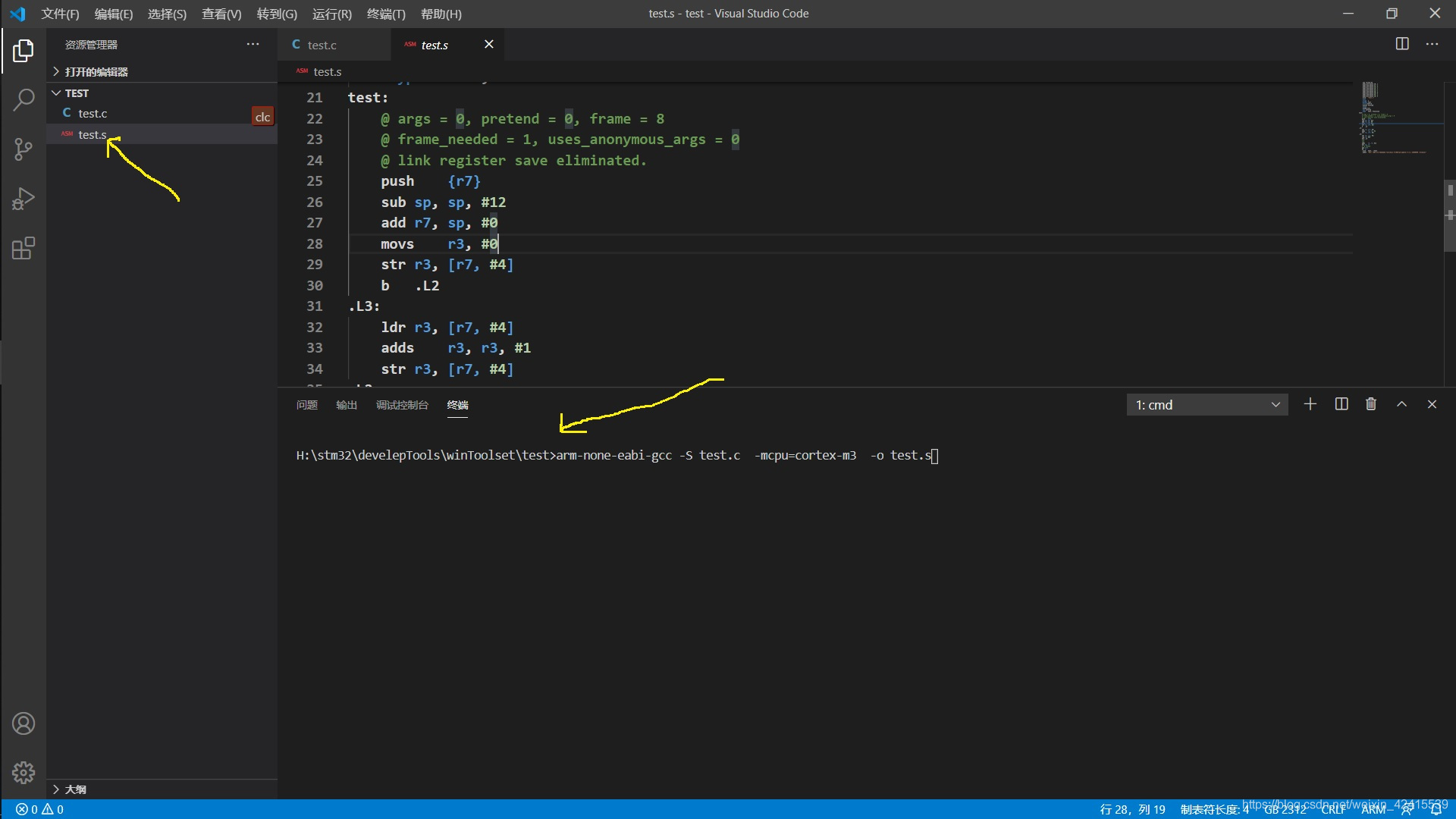The width and height of the screenshot is (1456, 819).
Task: Open the Run and Debug view
Action: (x=24, y=199)
